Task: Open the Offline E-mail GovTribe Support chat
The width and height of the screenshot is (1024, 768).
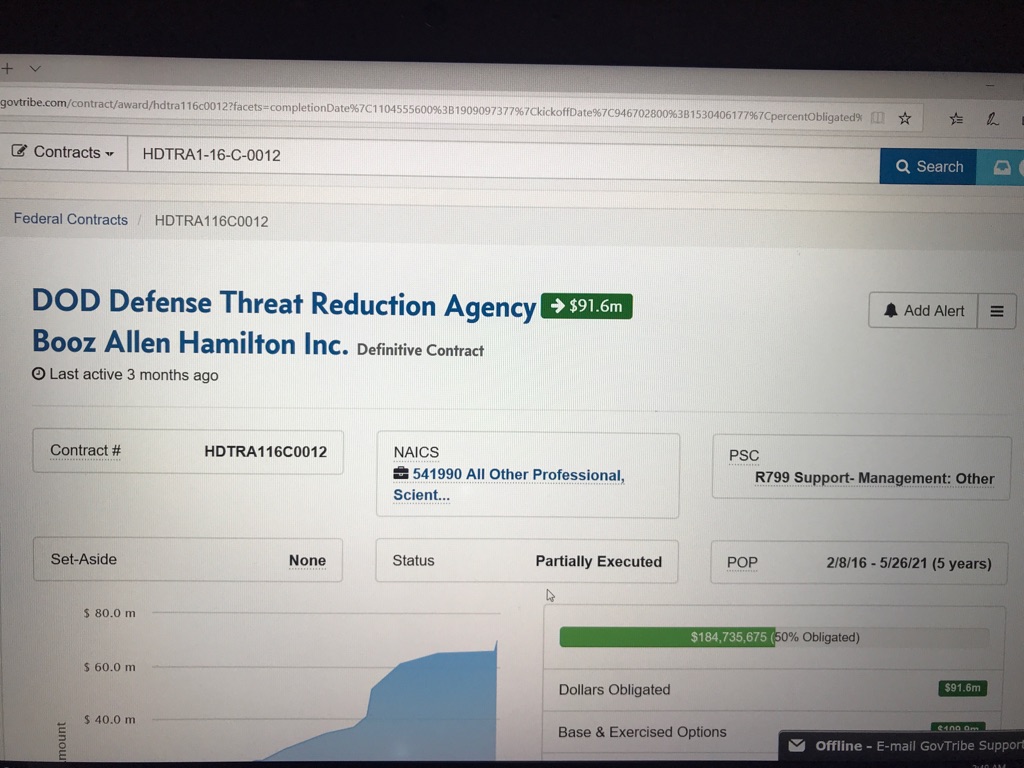Action: pyautogui.click(x=905, y=745)
